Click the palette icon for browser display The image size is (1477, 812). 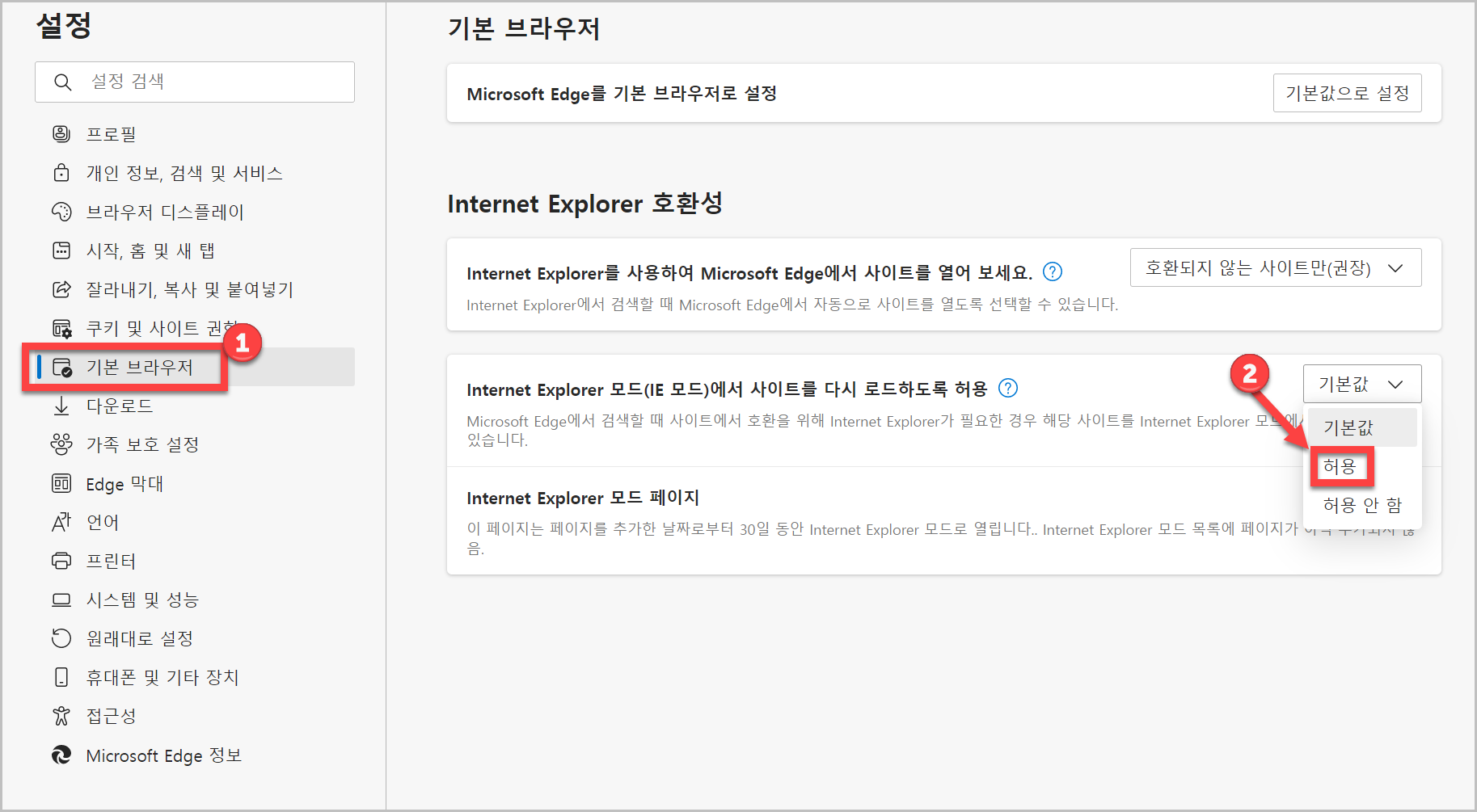[61, 212]
